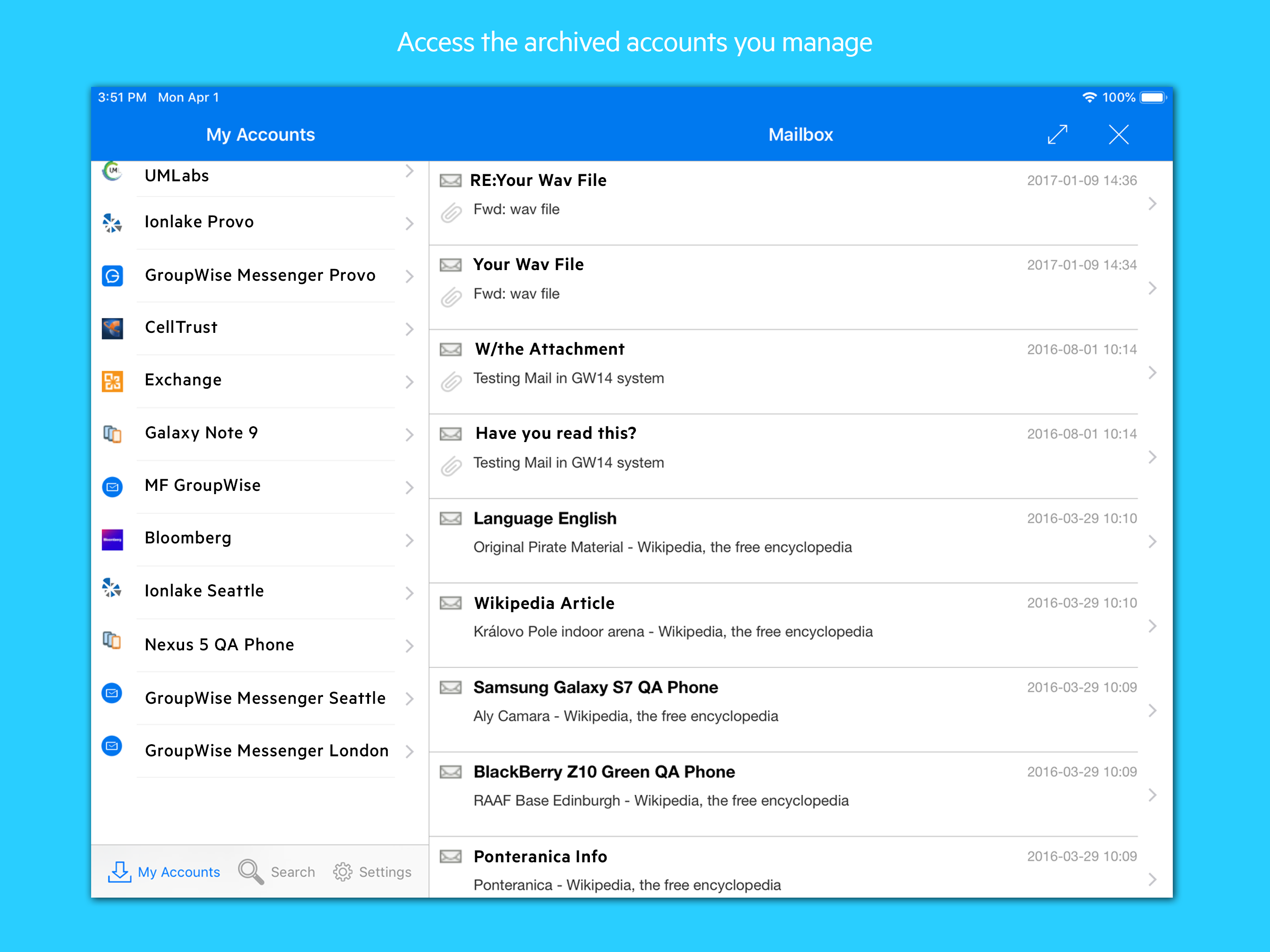The width and height of the screenshot is (1270, 952).
Task: Open 'Wikipedia Article' message via its chevron
Action: click(1152, 626)
